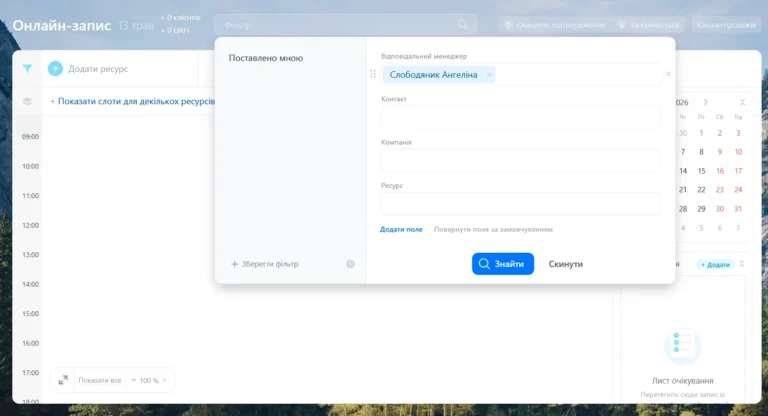Screen dimensions: 768x416
Task: Click the Фільтр search field at the top
Action: point(346,24)
